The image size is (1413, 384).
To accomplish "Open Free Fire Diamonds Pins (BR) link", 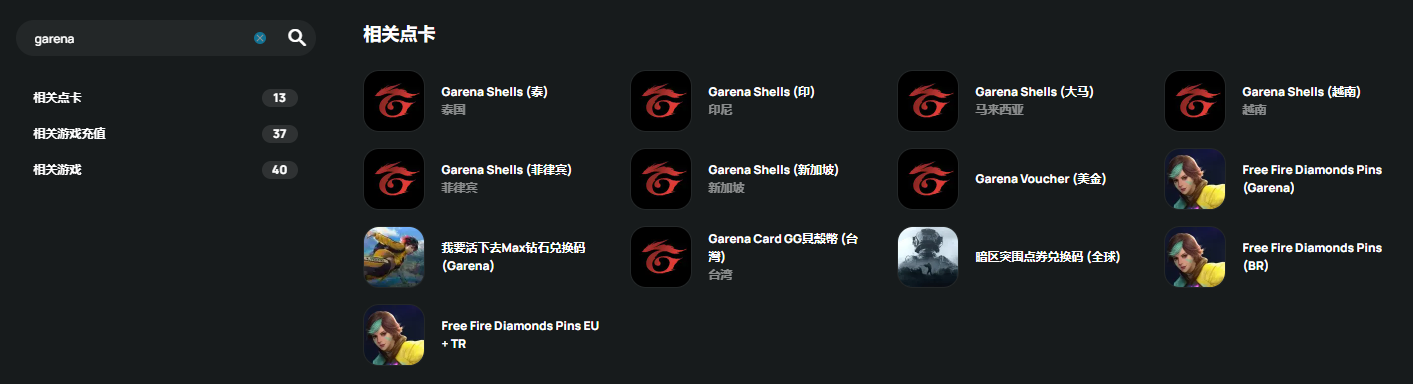I will pyautogui.click(x=1312, y=257).
